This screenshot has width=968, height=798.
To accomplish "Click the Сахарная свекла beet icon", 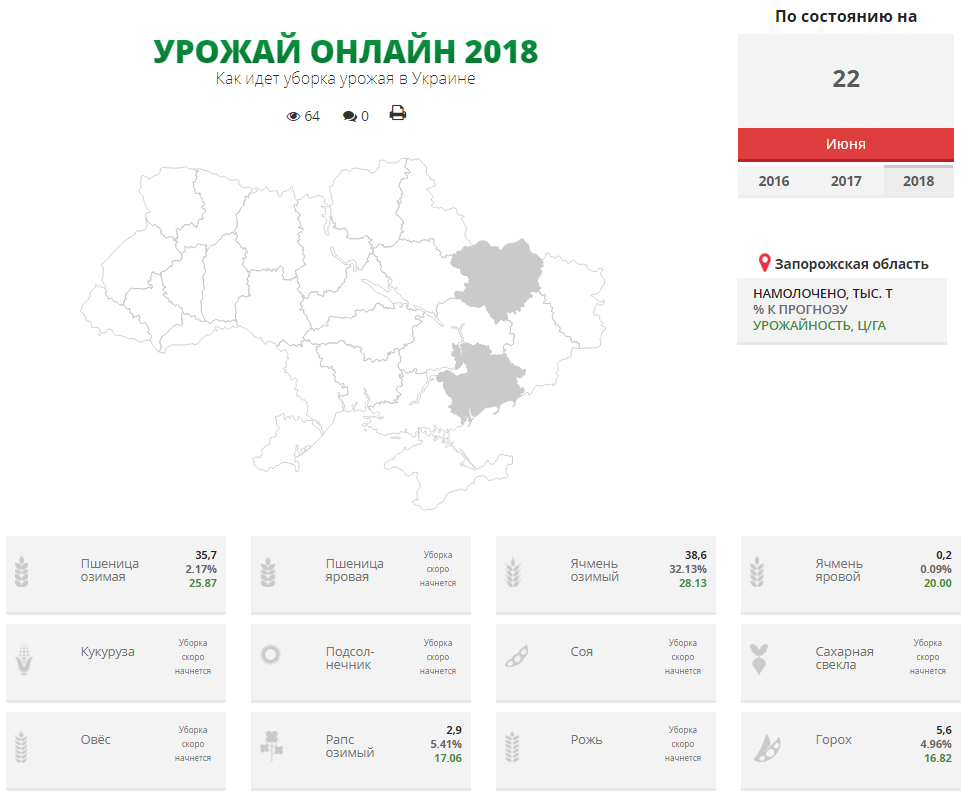I will tap(759, 659).
